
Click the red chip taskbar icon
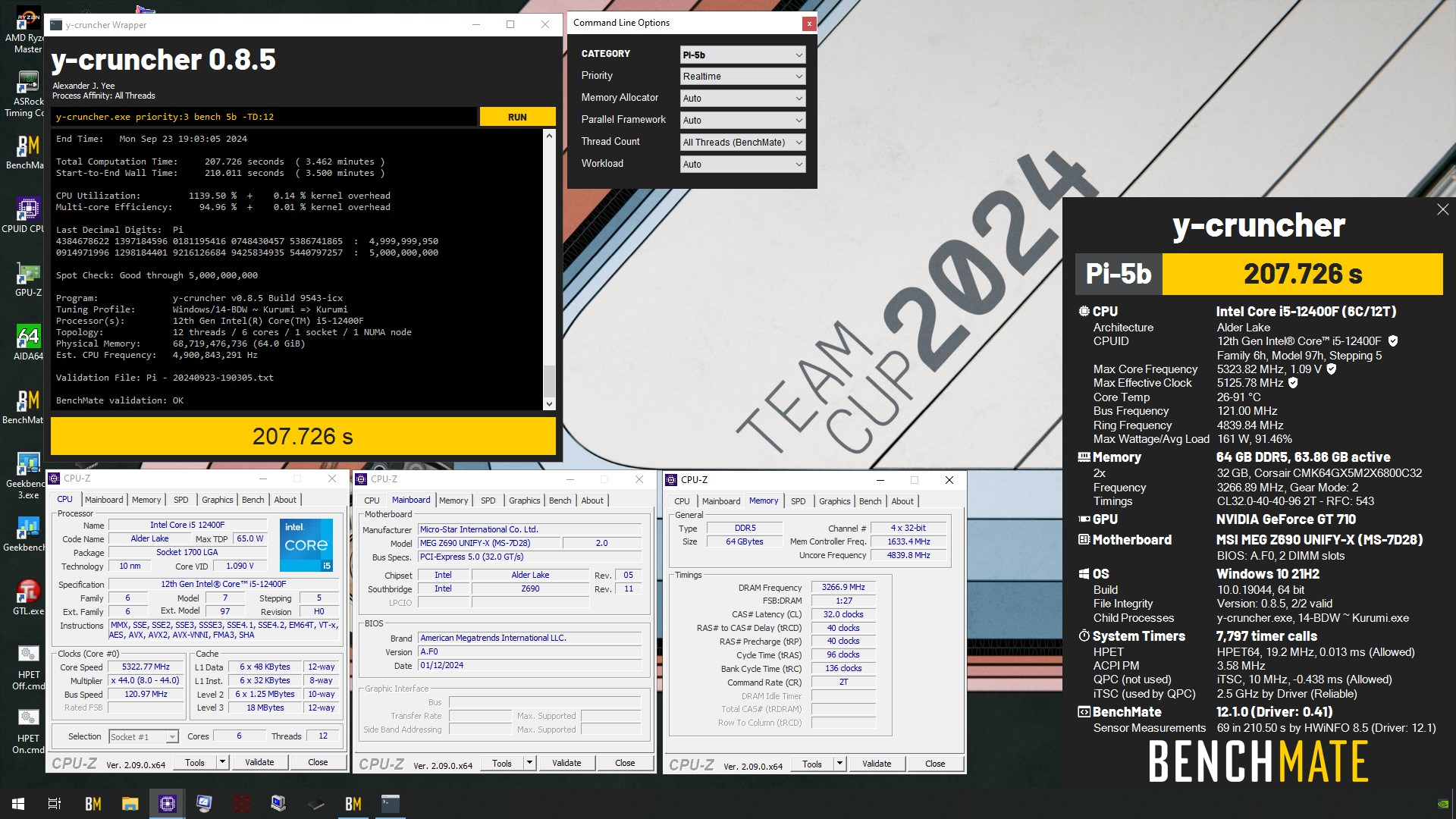click(x=241, y=804)
